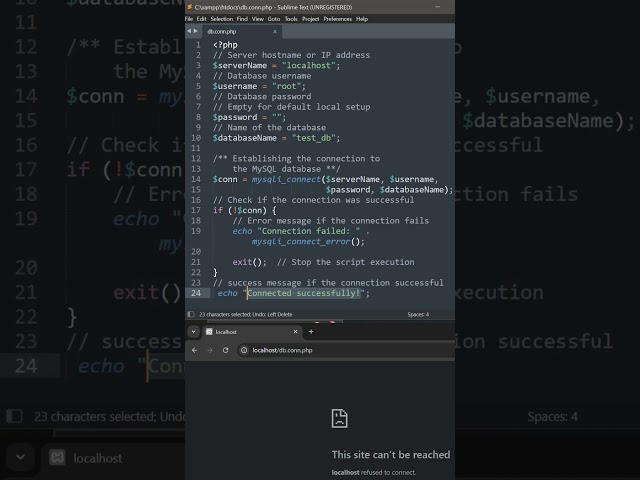The width and height of the screenshot is (640, 480).
Task: Click the localhost/db.conn.php address bar
Action: [347, 350]
